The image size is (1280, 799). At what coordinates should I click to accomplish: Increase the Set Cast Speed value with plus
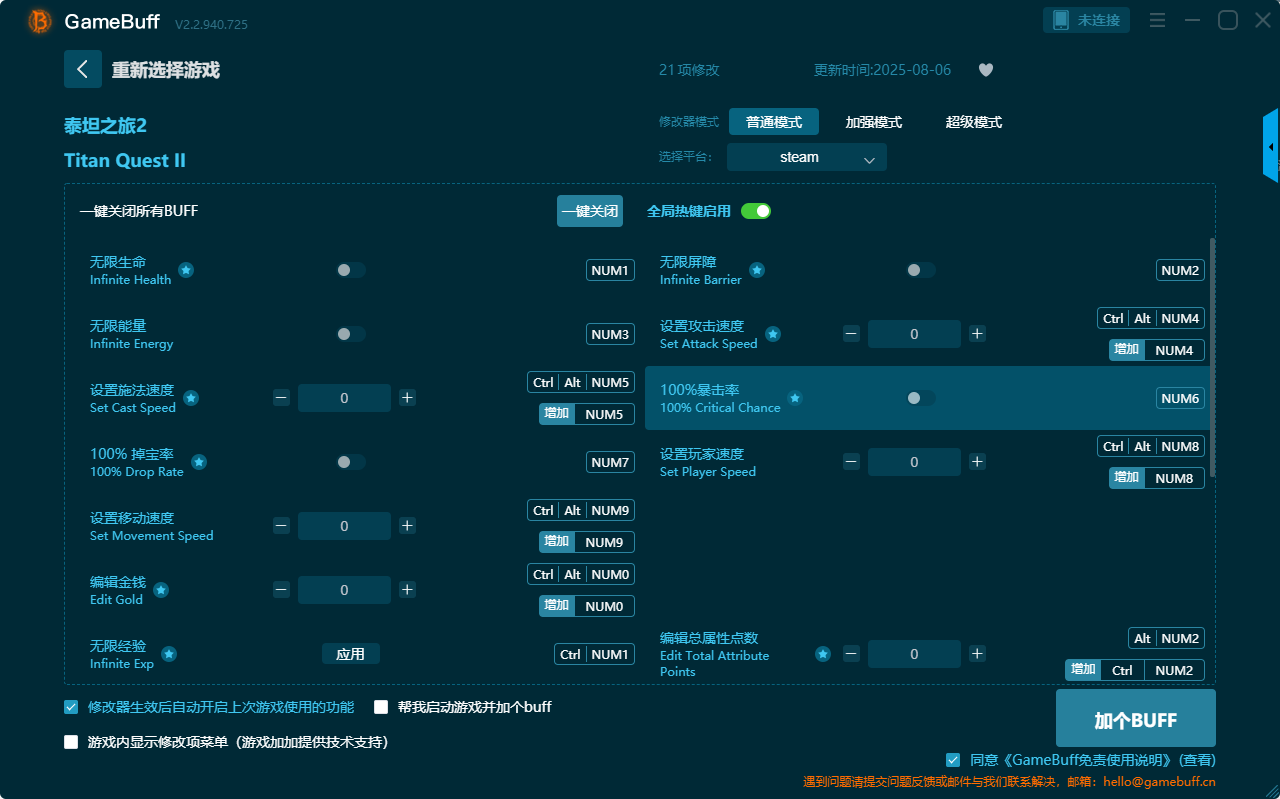(407, 398)
